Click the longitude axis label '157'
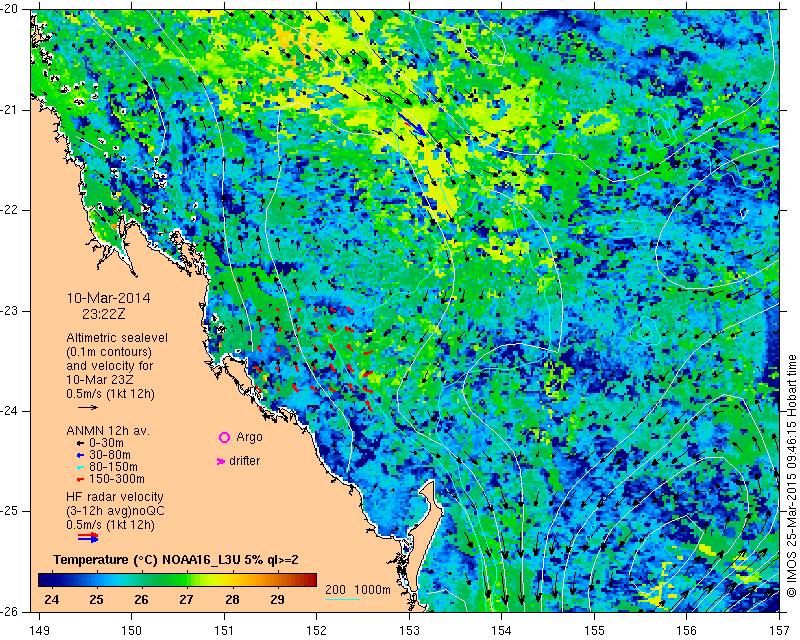The height and width of the screenshot is (640, 800). coord(779,630)
